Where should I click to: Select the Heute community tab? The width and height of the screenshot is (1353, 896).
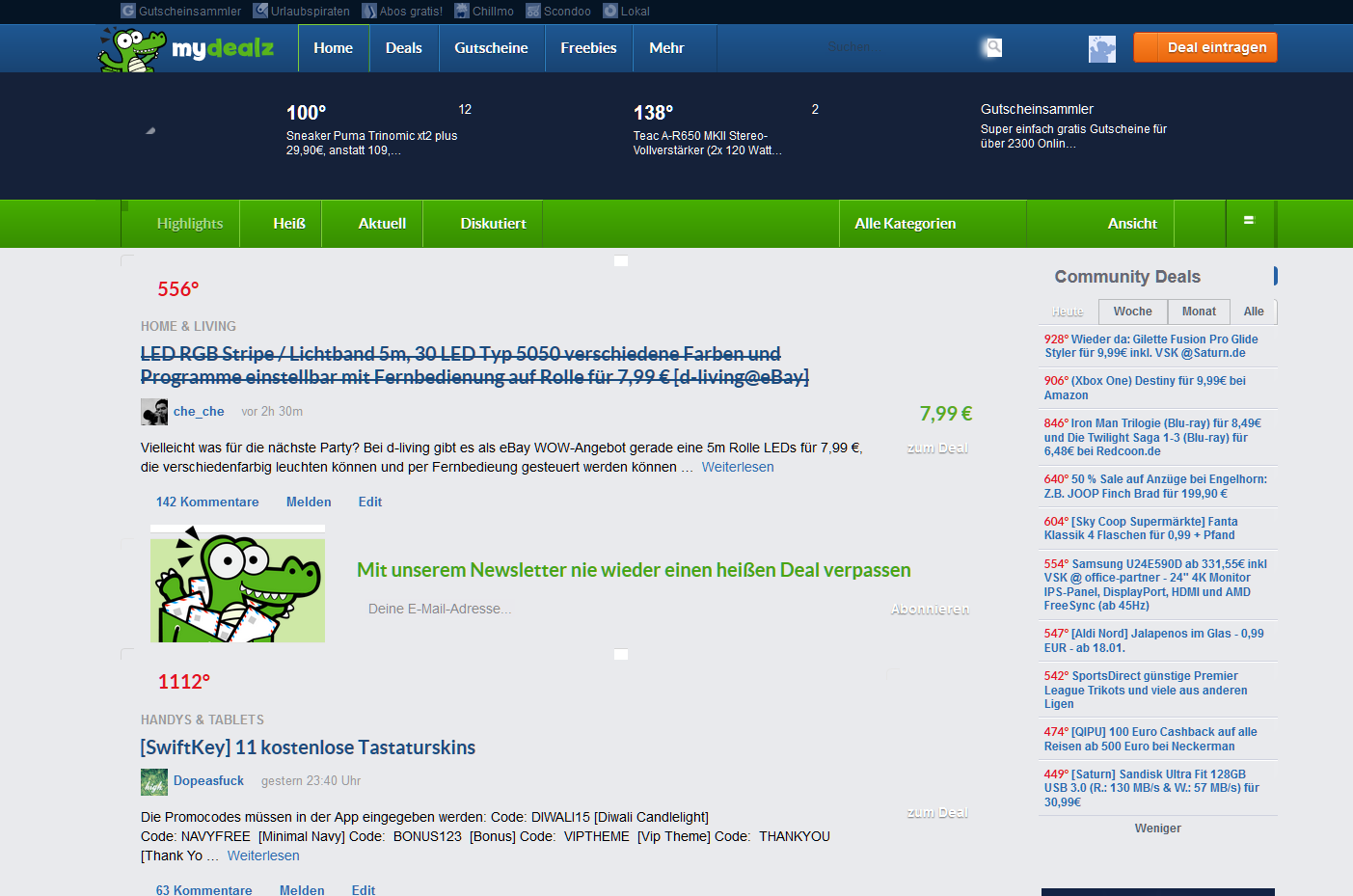pyautogui.click(x=1068, y=312)
